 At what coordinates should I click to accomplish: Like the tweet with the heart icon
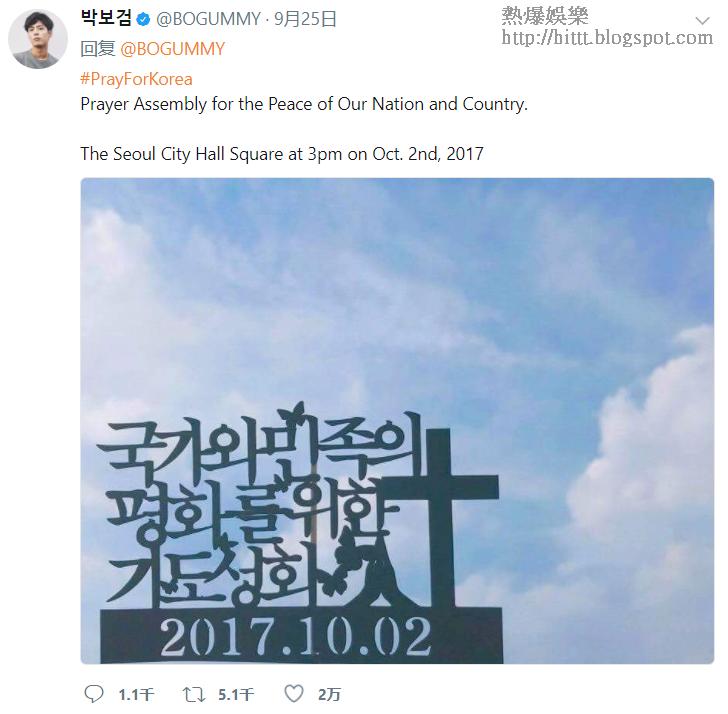pos(294,693)
